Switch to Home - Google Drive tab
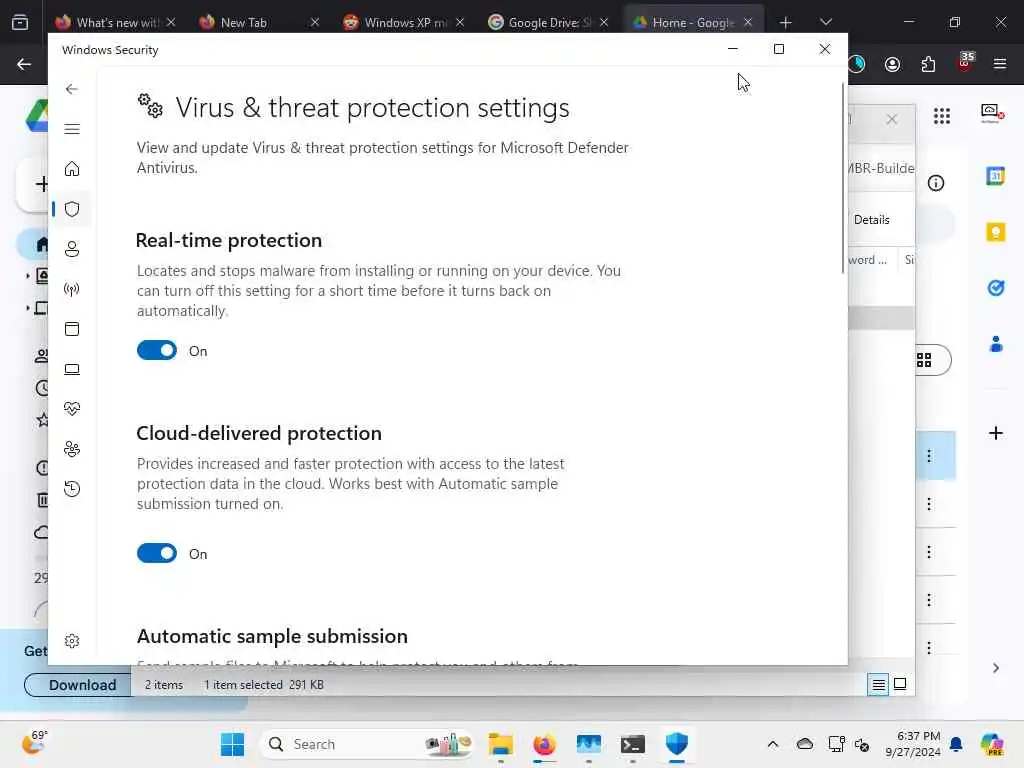 pos(692,22)
